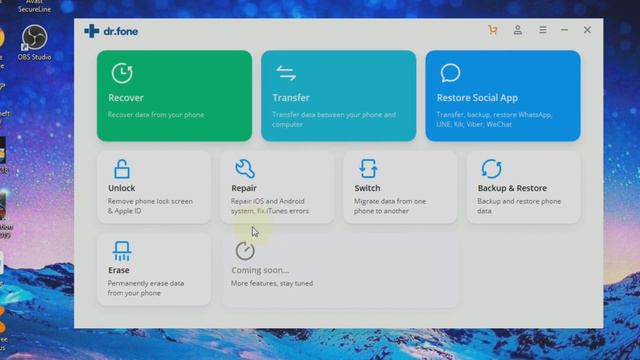Screen dimensions: 640x360
Task: Select the Transfer title text
Action: [x=291, y=98]
